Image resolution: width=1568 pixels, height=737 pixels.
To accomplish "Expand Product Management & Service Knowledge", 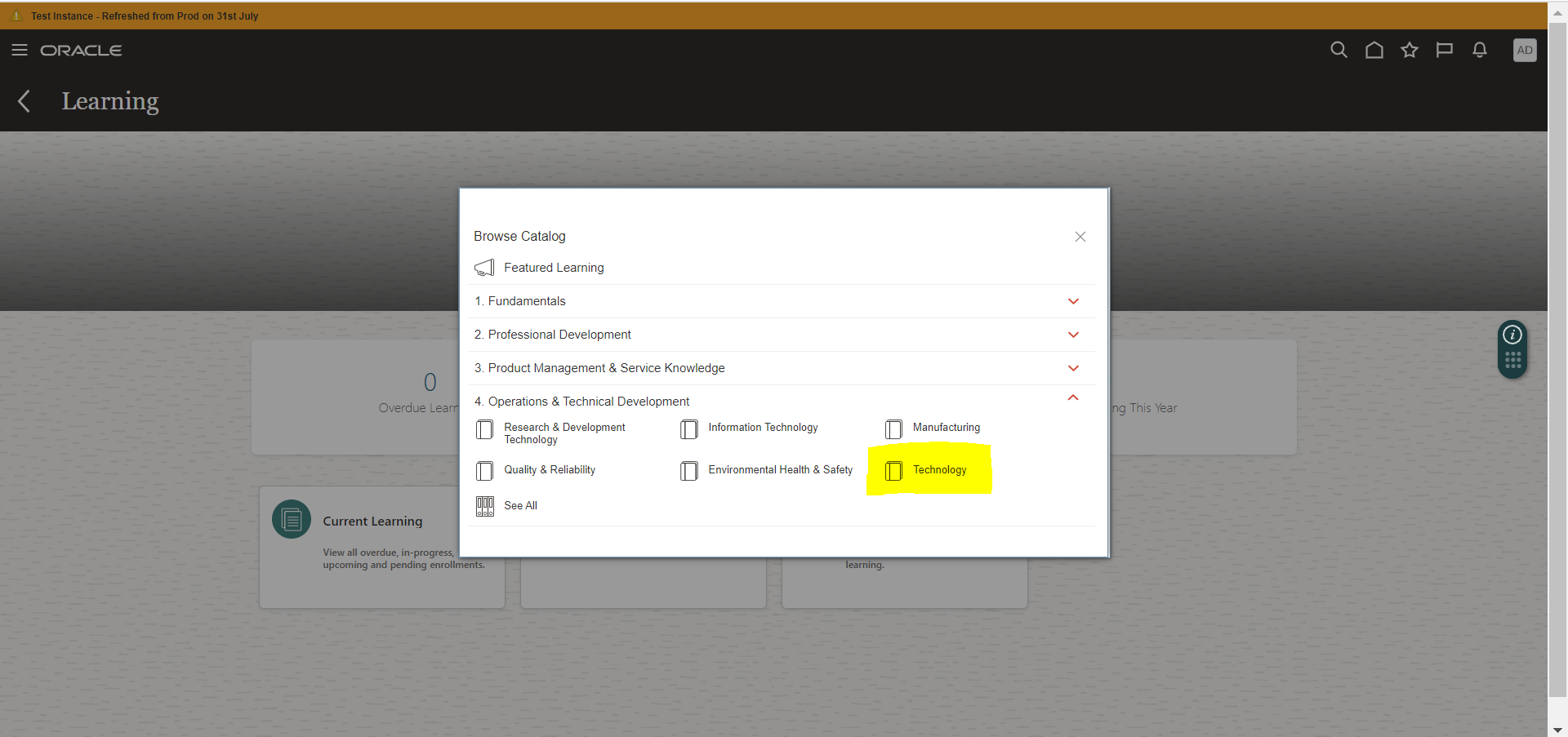I will pos(1073,368).
